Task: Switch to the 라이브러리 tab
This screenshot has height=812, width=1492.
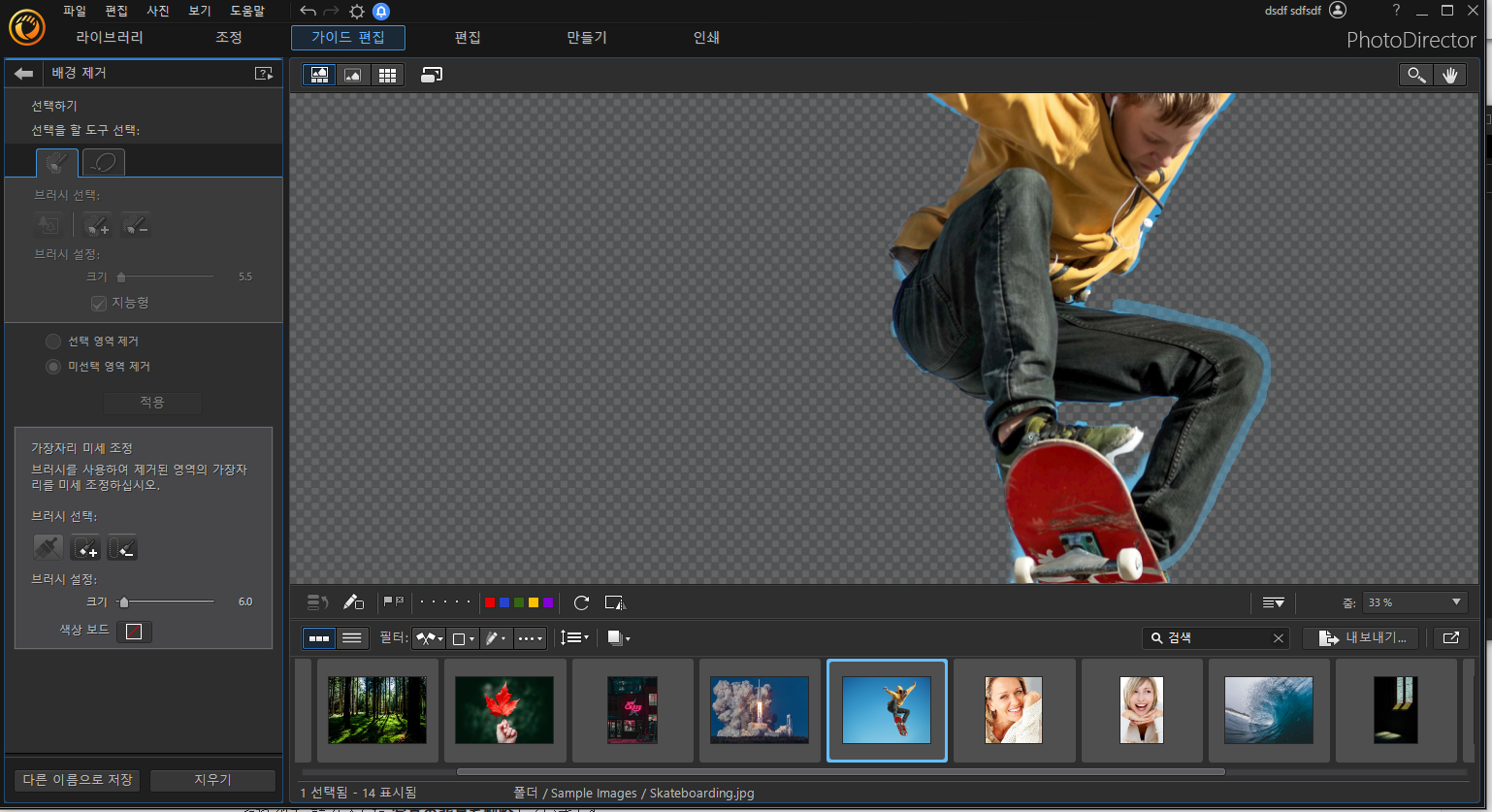Action: point(110,38)
